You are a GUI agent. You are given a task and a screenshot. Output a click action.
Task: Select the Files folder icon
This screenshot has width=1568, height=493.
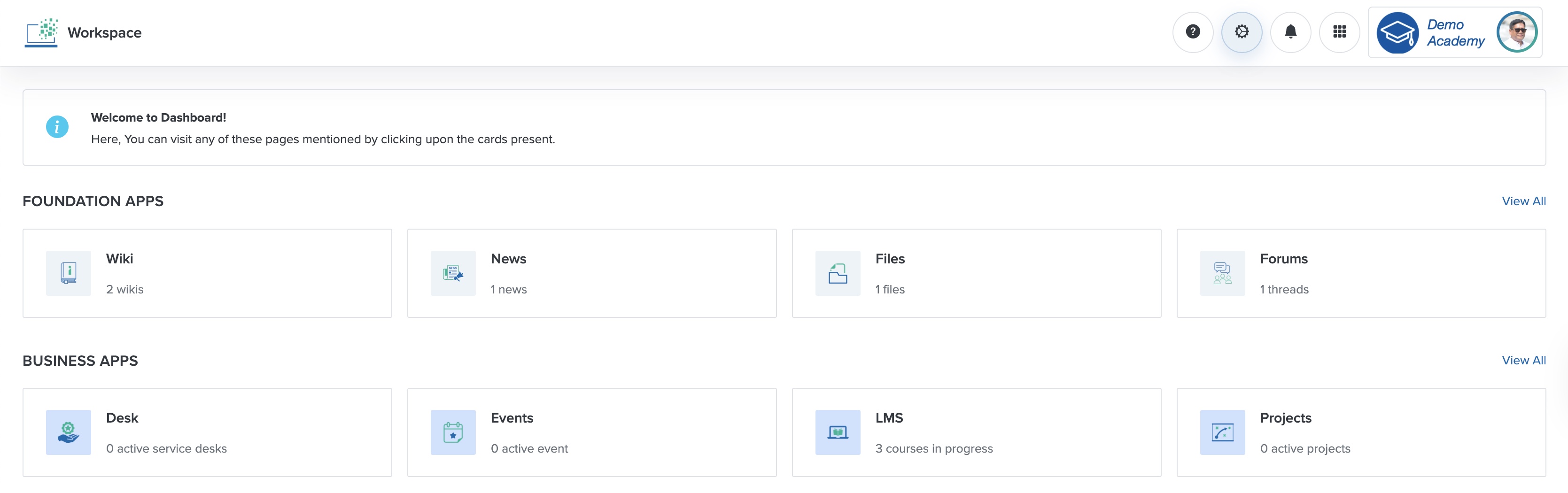[838, 273]
